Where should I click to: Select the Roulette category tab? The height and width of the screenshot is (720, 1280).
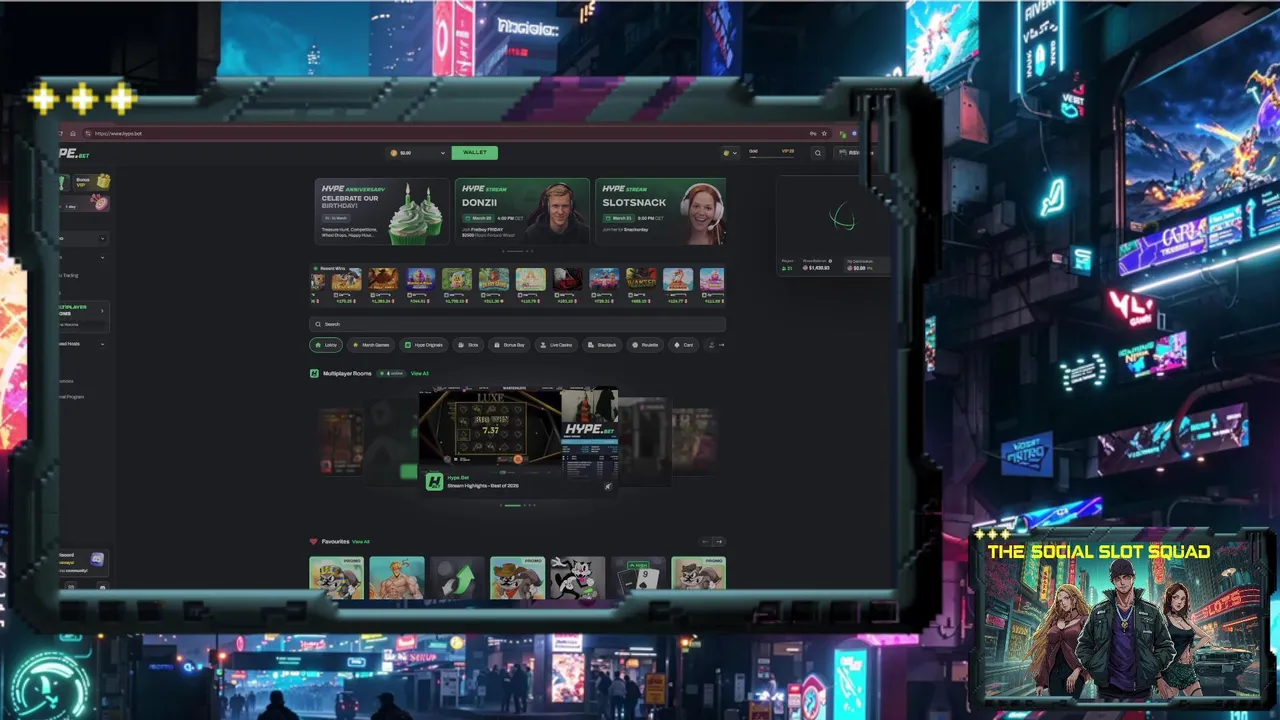click(x=646, y=345)
